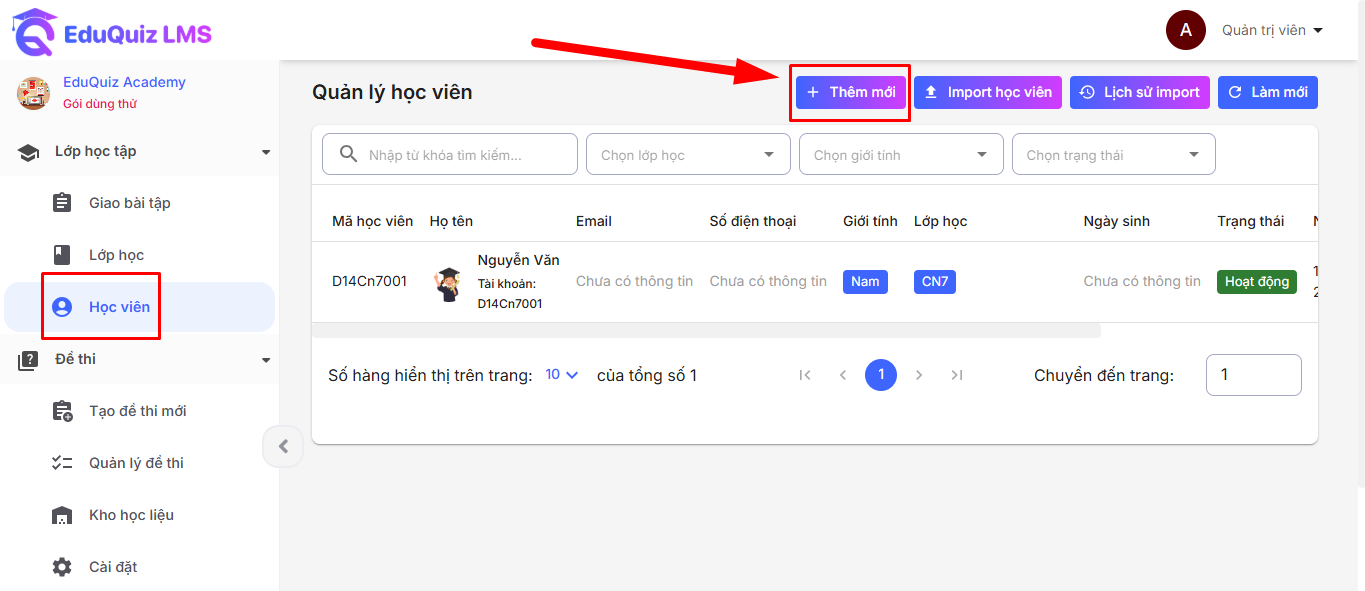1365x591 pixels.
Task: Collapse the Đề thi menu group
Action: [266, 360]
